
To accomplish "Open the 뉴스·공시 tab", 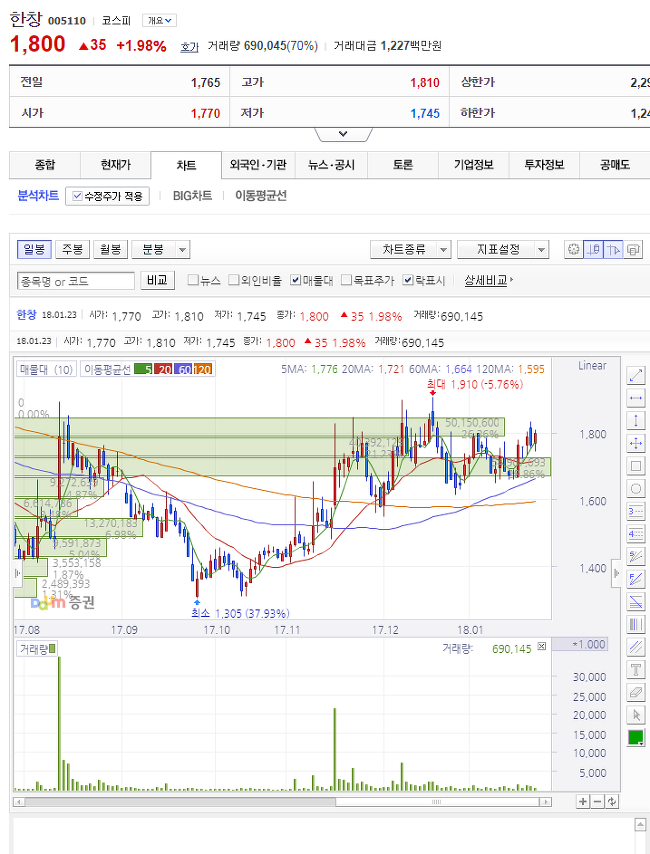I will (x=331, y=165).
